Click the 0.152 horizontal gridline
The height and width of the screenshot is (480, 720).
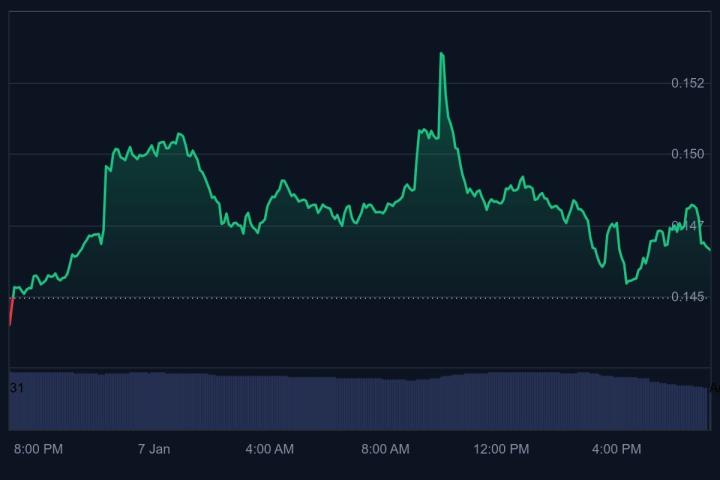[340, 84]
